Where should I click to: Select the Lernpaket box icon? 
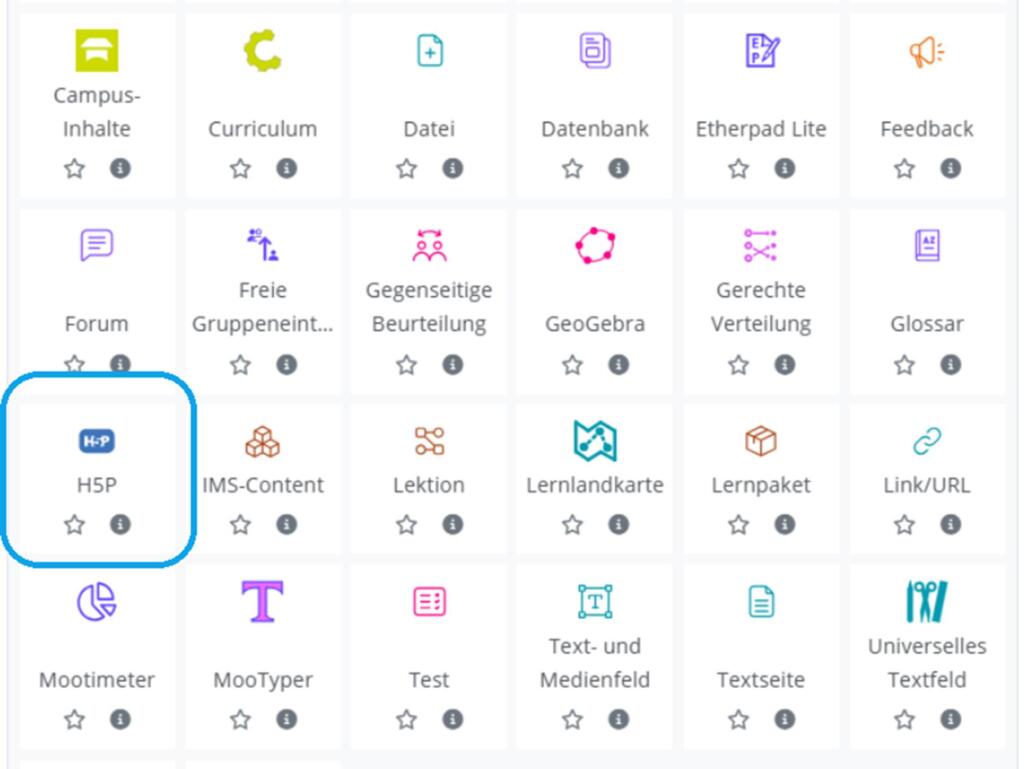click(761, 440)
